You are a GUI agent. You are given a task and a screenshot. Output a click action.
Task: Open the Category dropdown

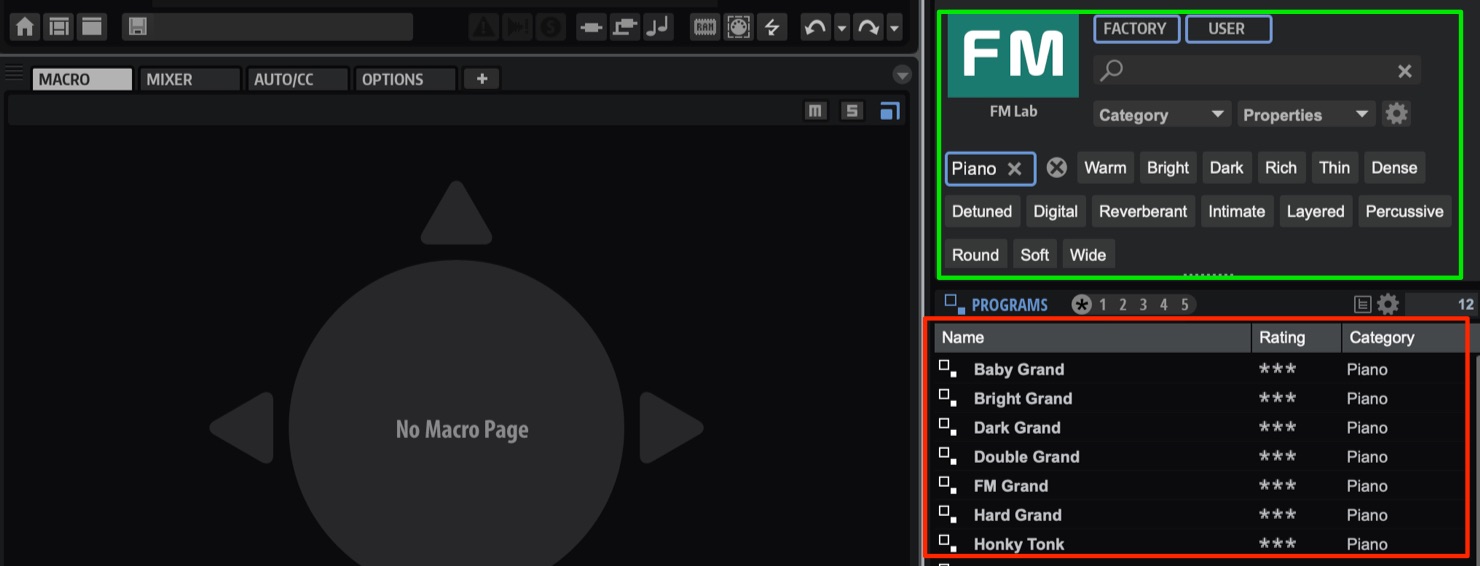point(1161,115)
